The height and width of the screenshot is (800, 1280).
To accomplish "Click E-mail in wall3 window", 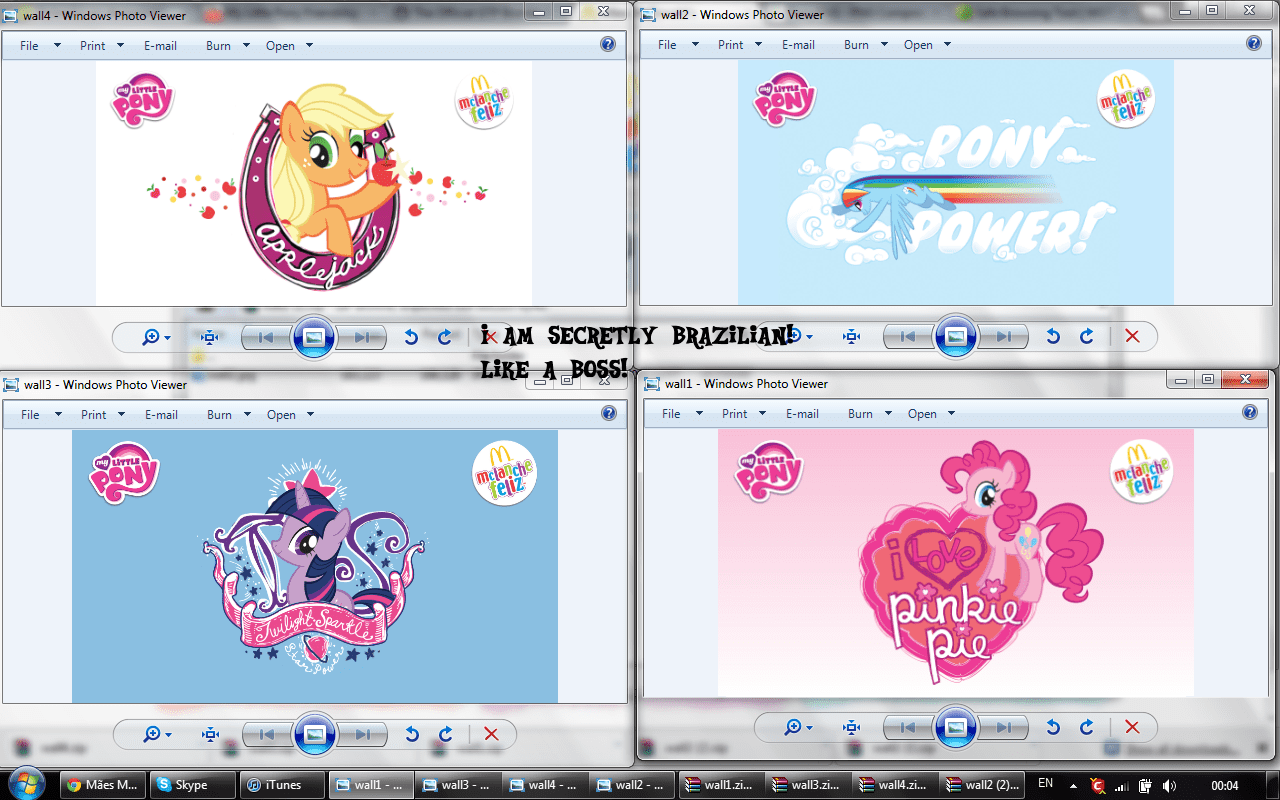I will pos(161,414).
